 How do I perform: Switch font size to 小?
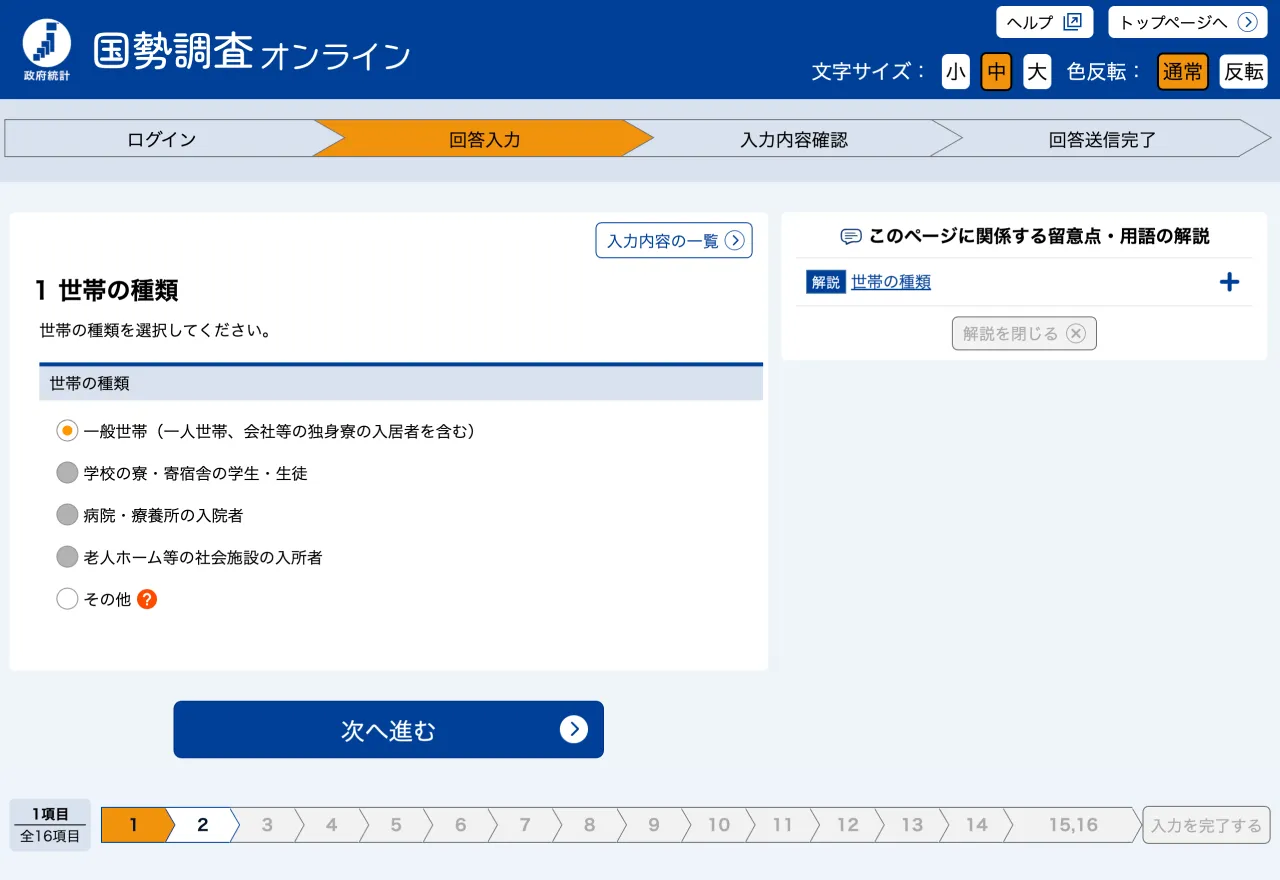click(x=955, y=71)
